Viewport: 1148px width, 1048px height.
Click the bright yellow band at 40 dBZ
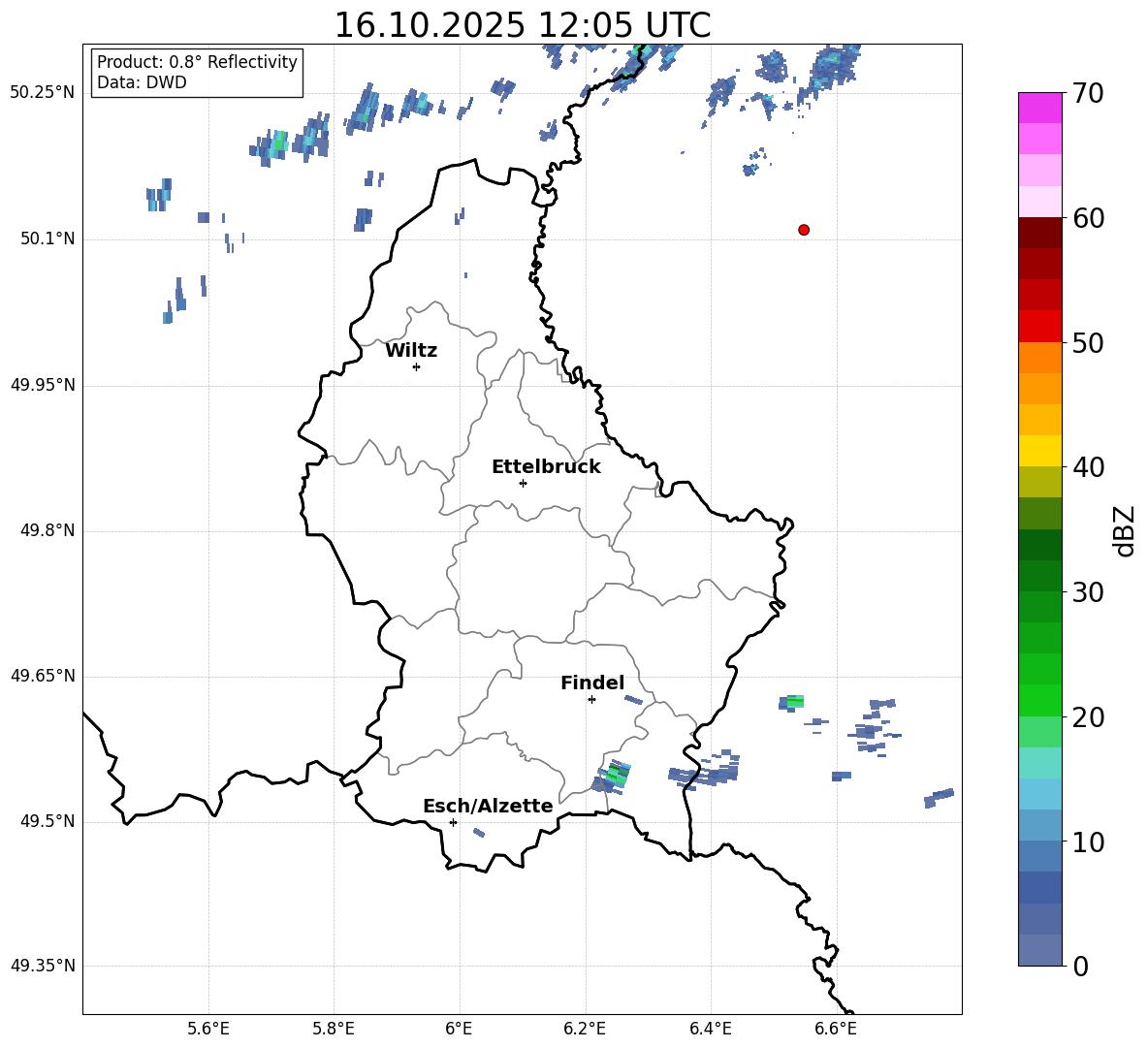coord(1040,451)
